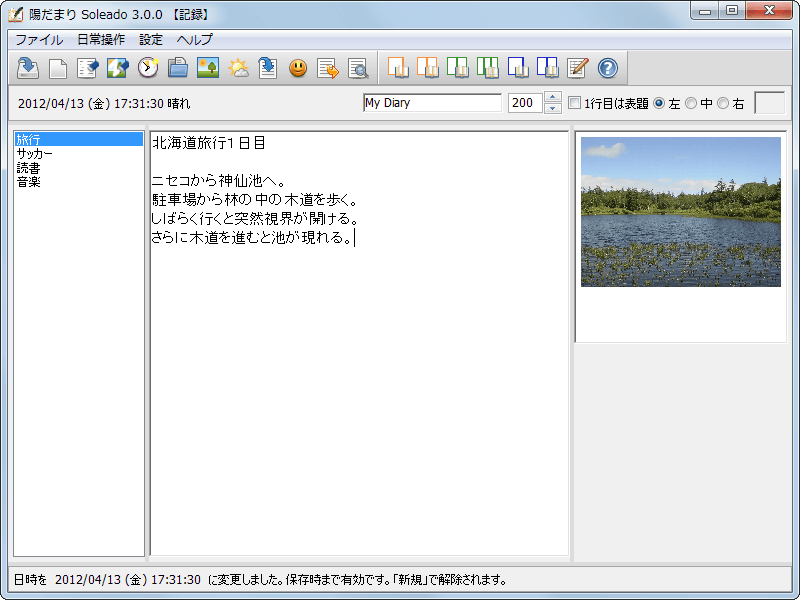Click the lake photo thumbnail

pos(681,212)
